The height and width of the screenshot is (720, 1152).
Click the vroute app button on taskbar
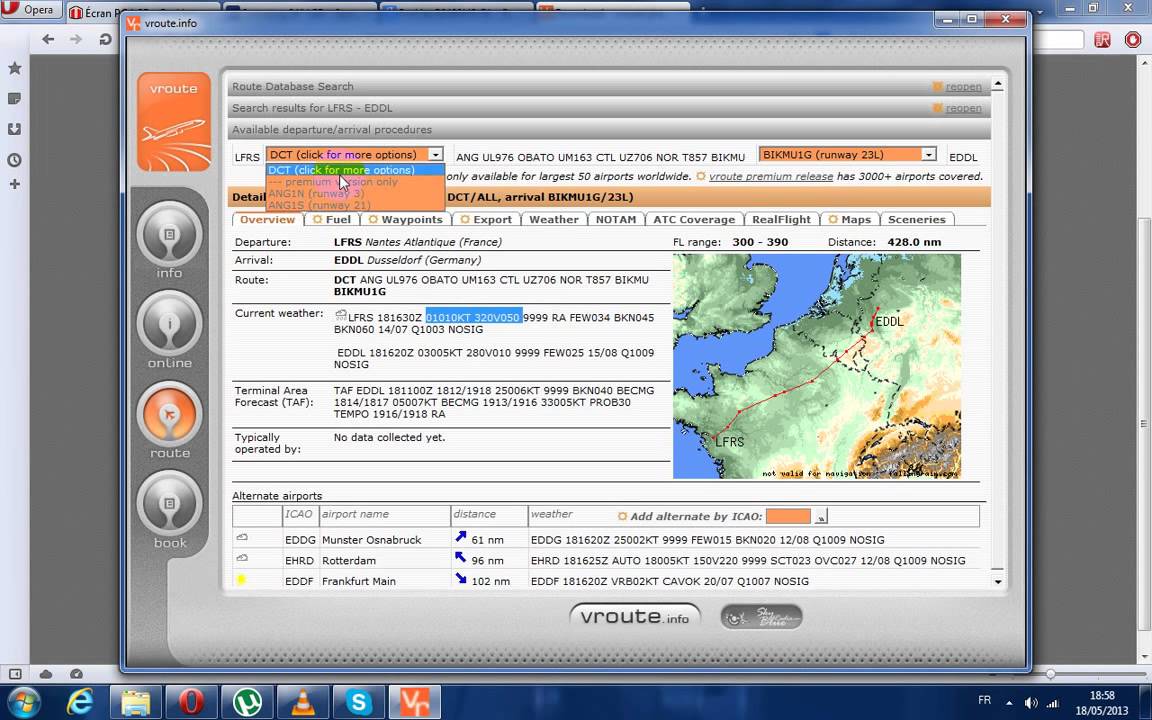[x=414, y=702]
